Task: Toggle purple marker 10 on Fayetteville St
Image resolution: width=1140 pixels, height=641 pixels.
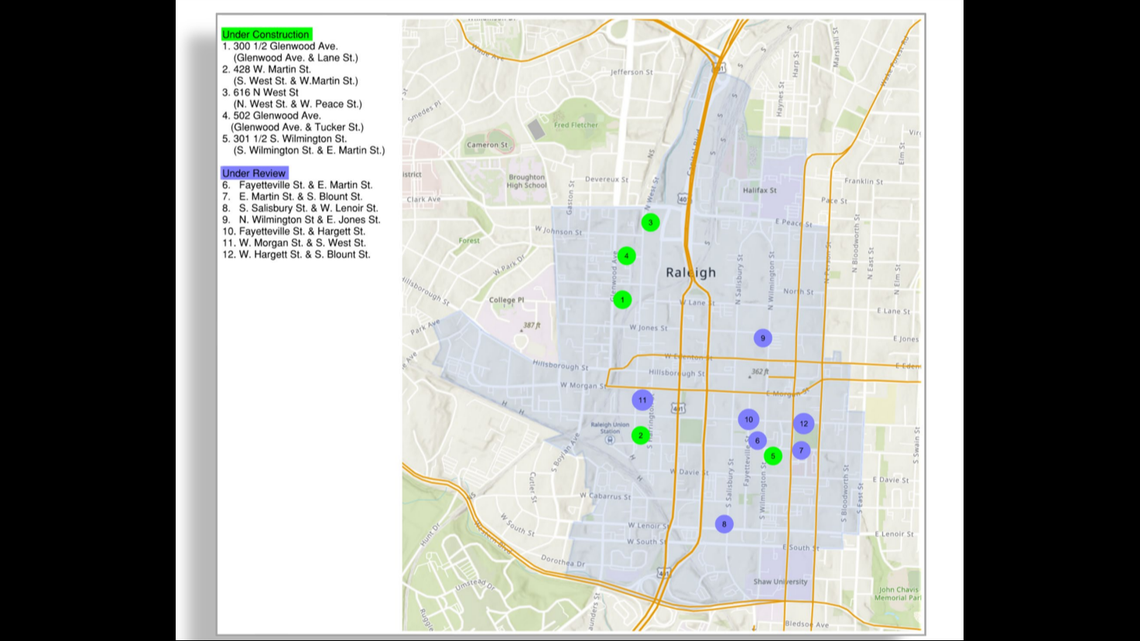Action: [x=749, y=420]
